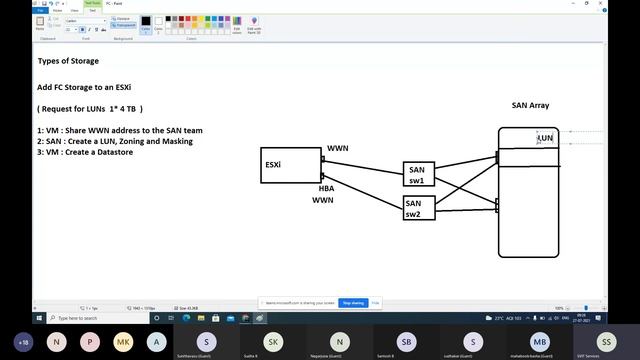Image resolution: width=640 pixels, height=360 pixels.
Task: Show hidden tray icons chevron
Action: [527, 318]
